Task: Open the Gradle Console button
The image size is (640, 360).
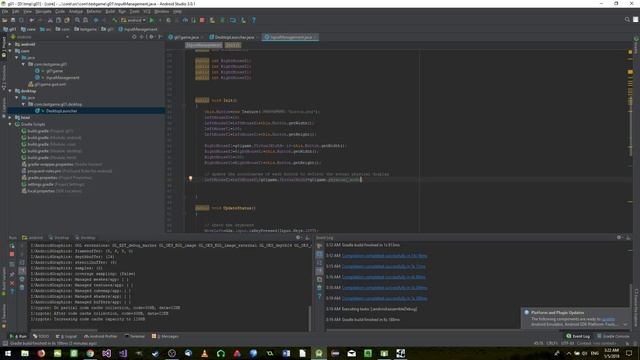Action: 613,336
